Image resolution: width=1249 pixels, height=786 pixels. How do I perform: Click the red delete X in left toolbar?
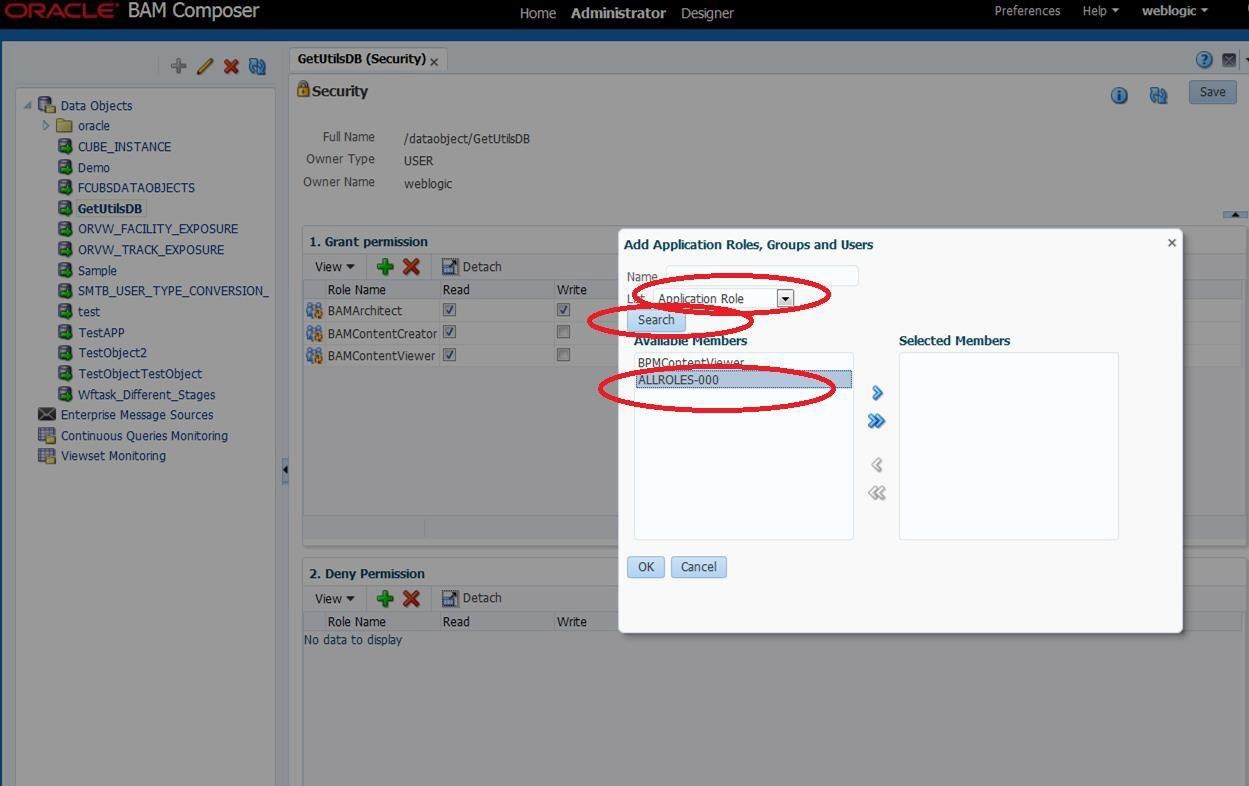[231, 66]
